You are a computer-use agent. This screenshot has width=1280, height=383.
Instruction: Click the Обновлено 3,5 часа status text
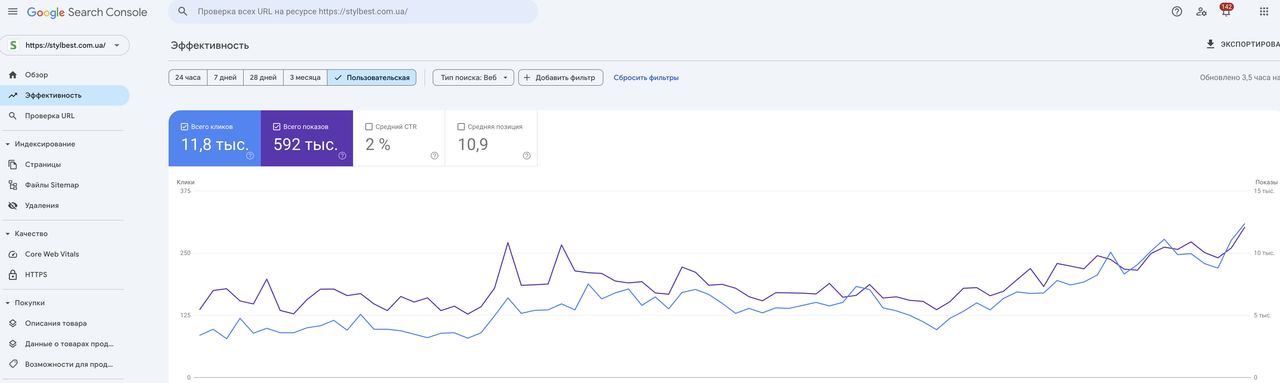pyautogui.click(x=1240, y=77)
